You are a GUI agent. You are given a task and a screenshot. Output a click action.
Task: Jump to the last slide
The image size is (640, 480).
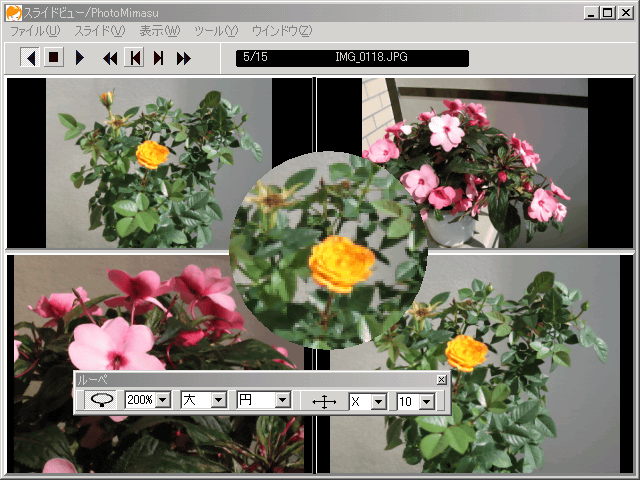(183, 58)
